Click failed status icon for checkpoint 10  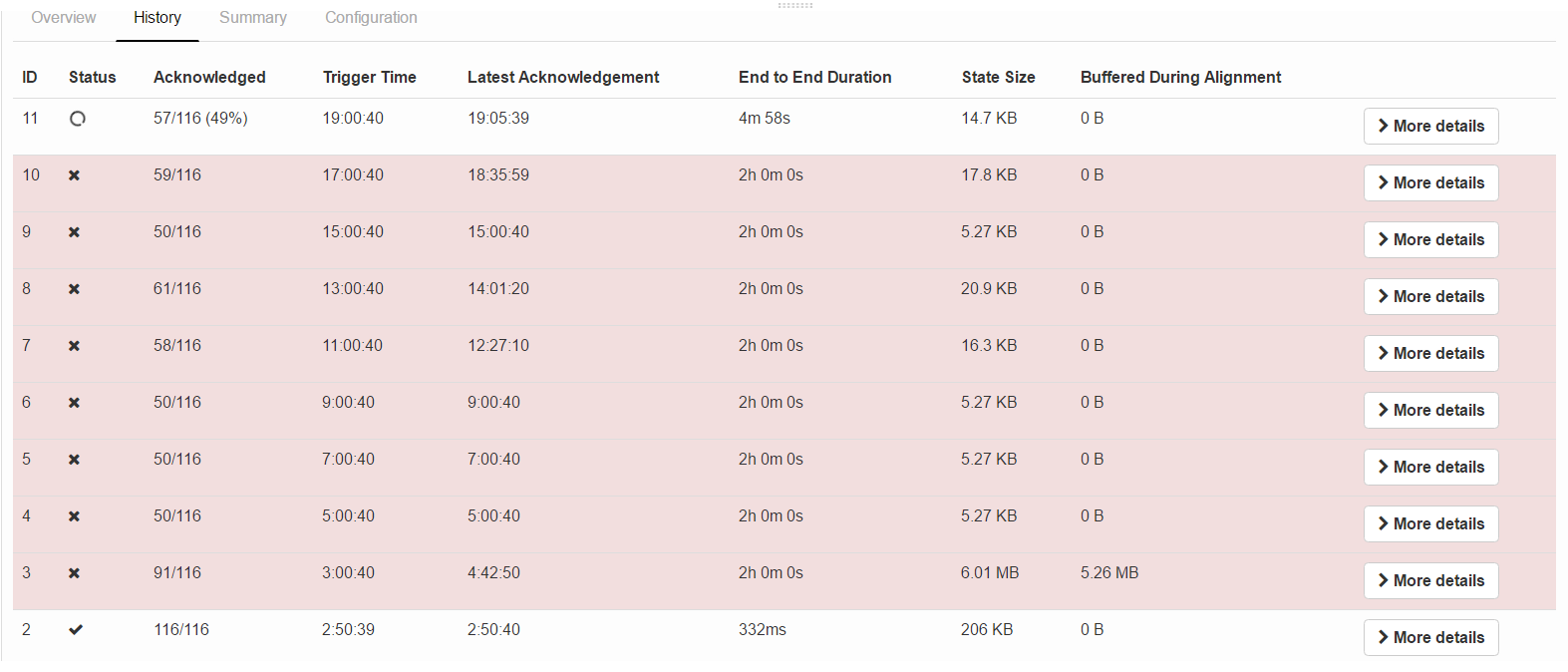click(74, 175)
